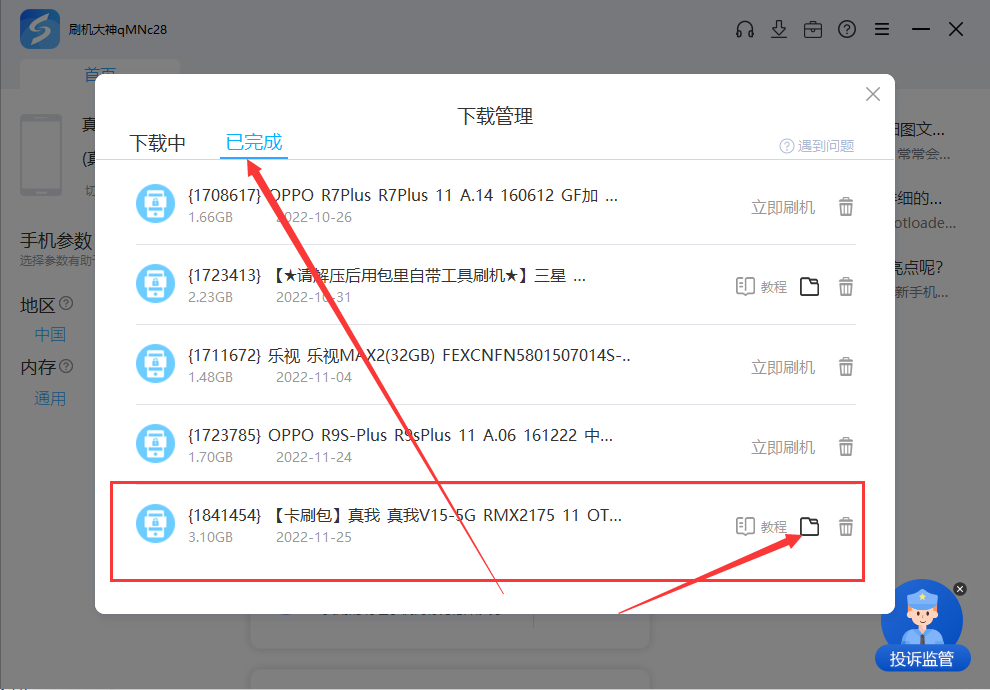The height and width of the screenshot is (690, 990).
Task: Open the hamburger main menu
Action: click(x=882, y=29)
